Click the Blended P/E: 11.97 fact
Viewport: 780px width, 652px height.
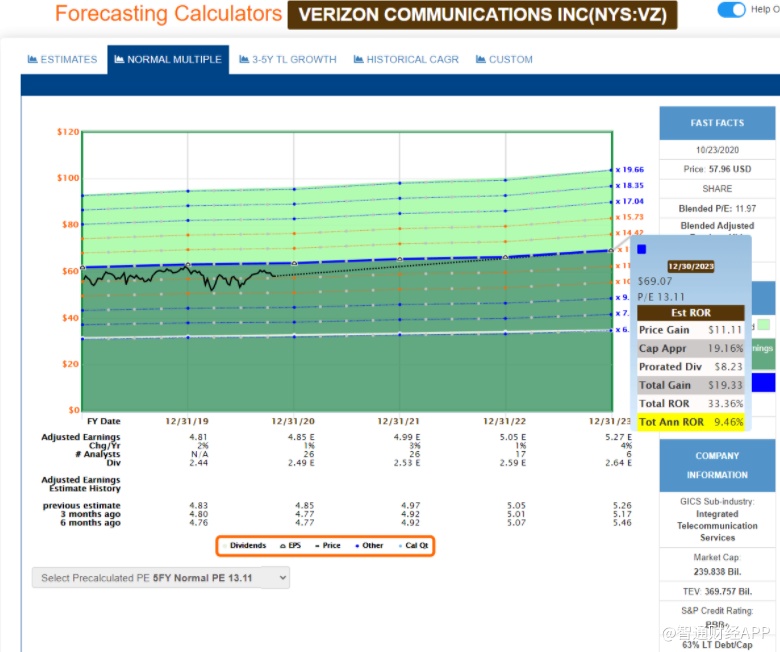coord(717,208)
